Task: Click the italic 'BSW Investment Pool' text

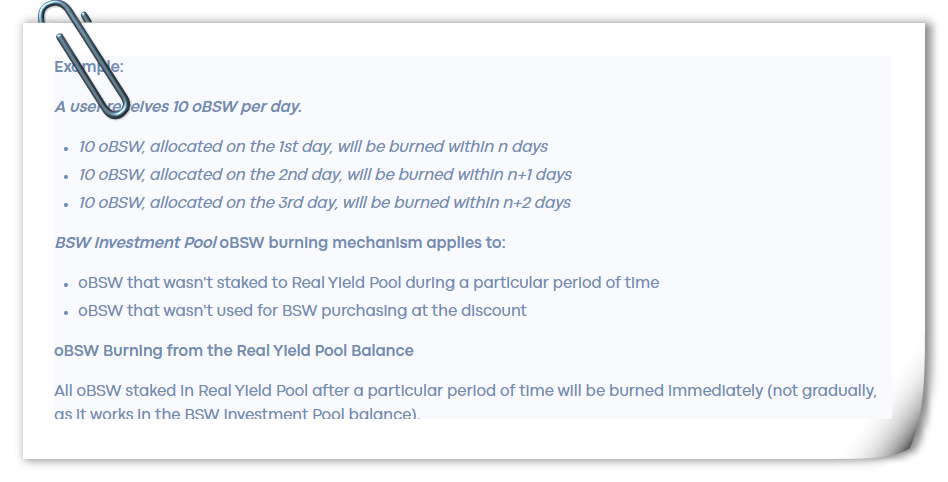Action: click(135, 243)
